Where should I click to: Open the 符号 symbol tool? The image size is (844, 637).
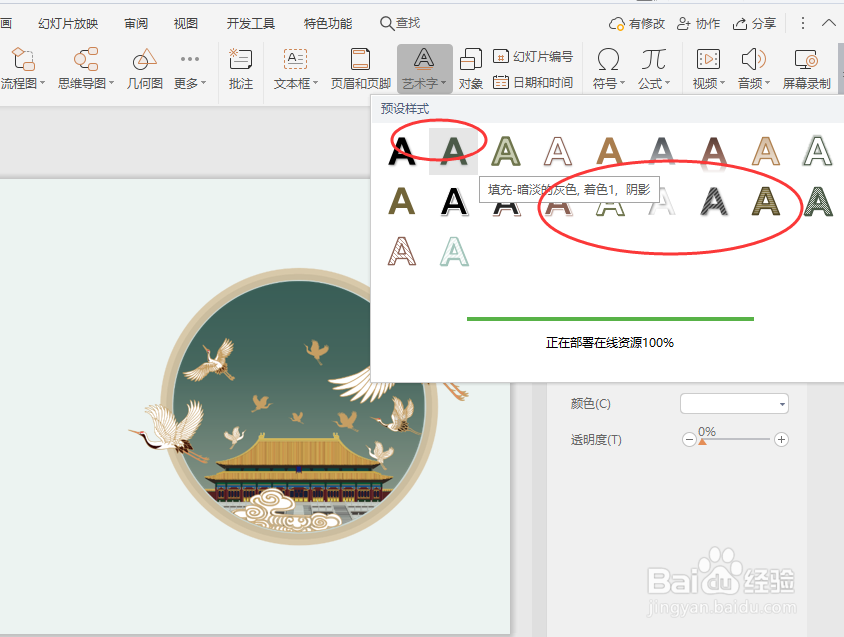pyautogui.click(x=608, y=68)
